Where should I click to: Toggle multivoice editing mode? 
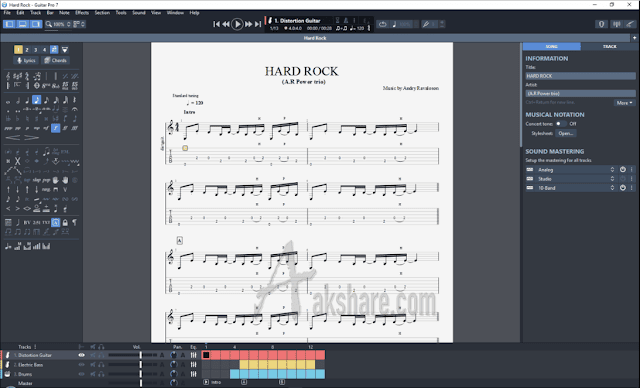(x=54, y=50)
